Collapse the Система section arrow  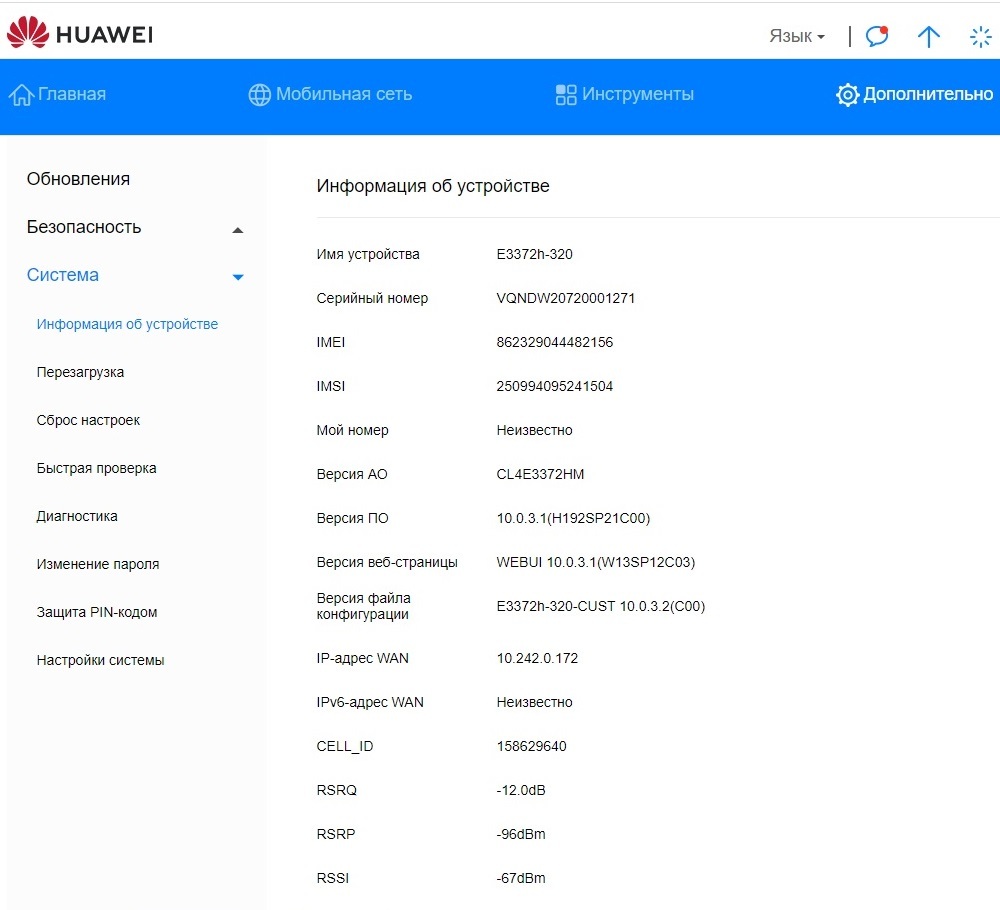pos(238,277)
